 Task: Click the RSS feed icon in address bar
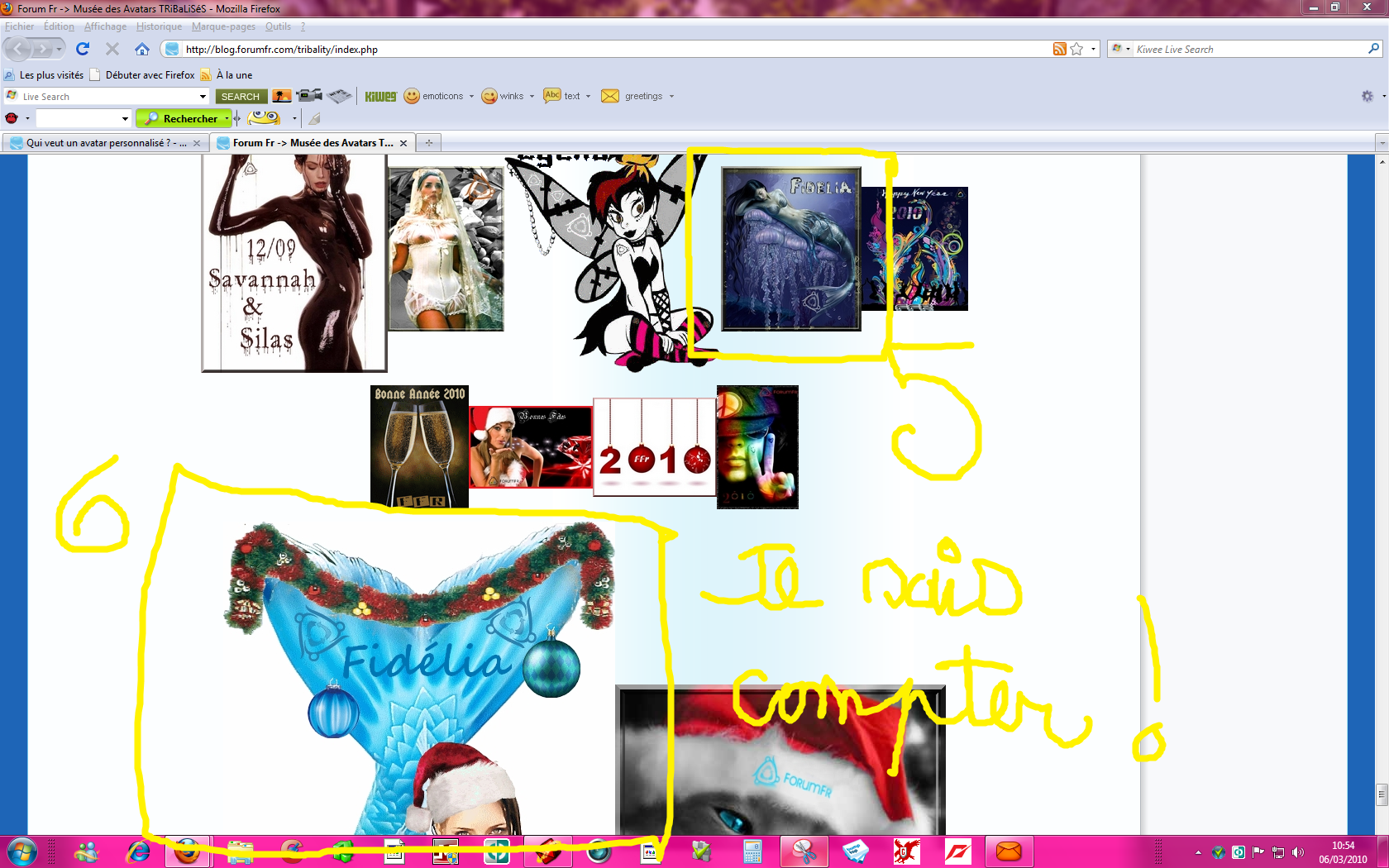(1059, 50)
